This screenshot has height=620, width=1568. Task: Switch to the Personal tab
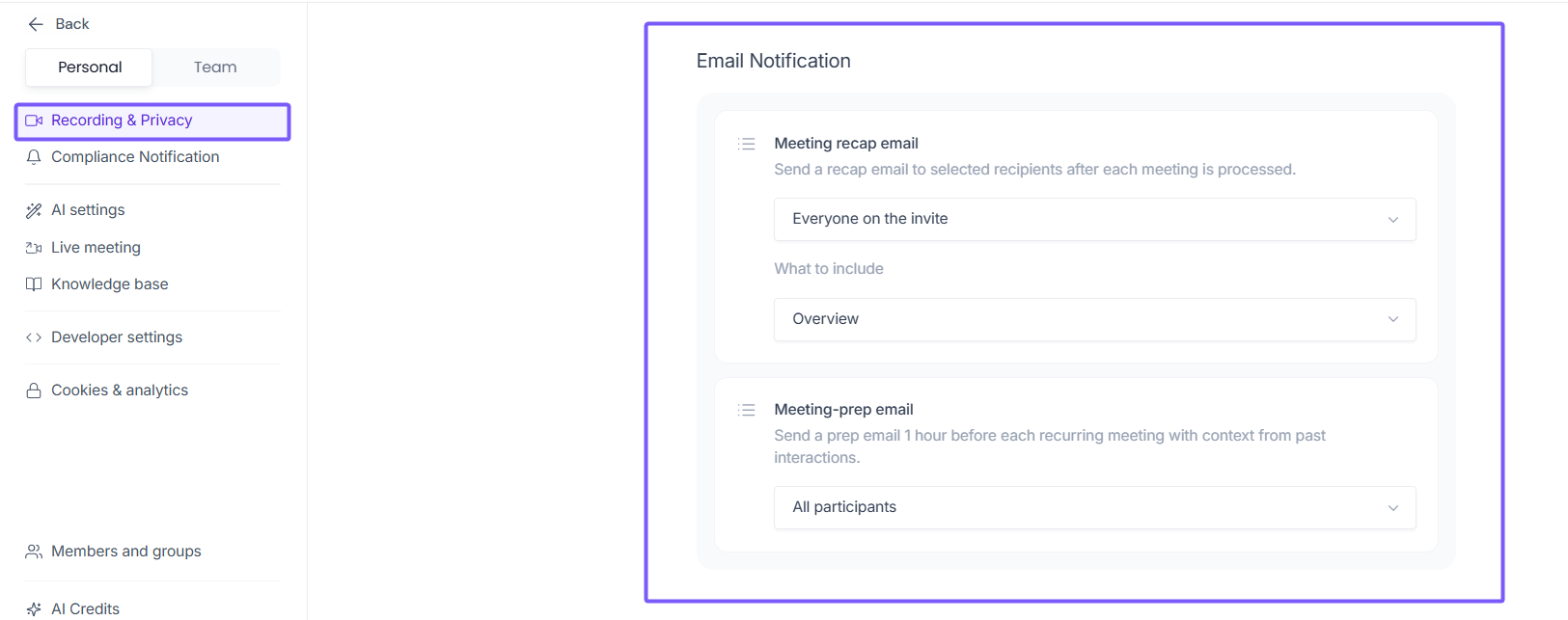tap(90, 67)
